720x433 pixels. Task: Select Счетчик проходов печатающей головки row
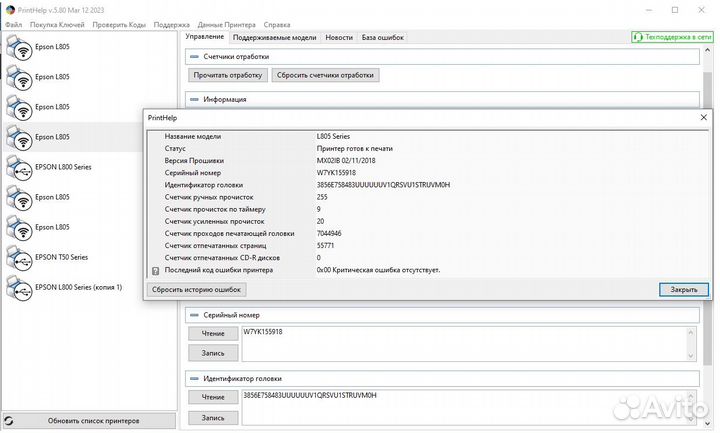click(428, 234)
